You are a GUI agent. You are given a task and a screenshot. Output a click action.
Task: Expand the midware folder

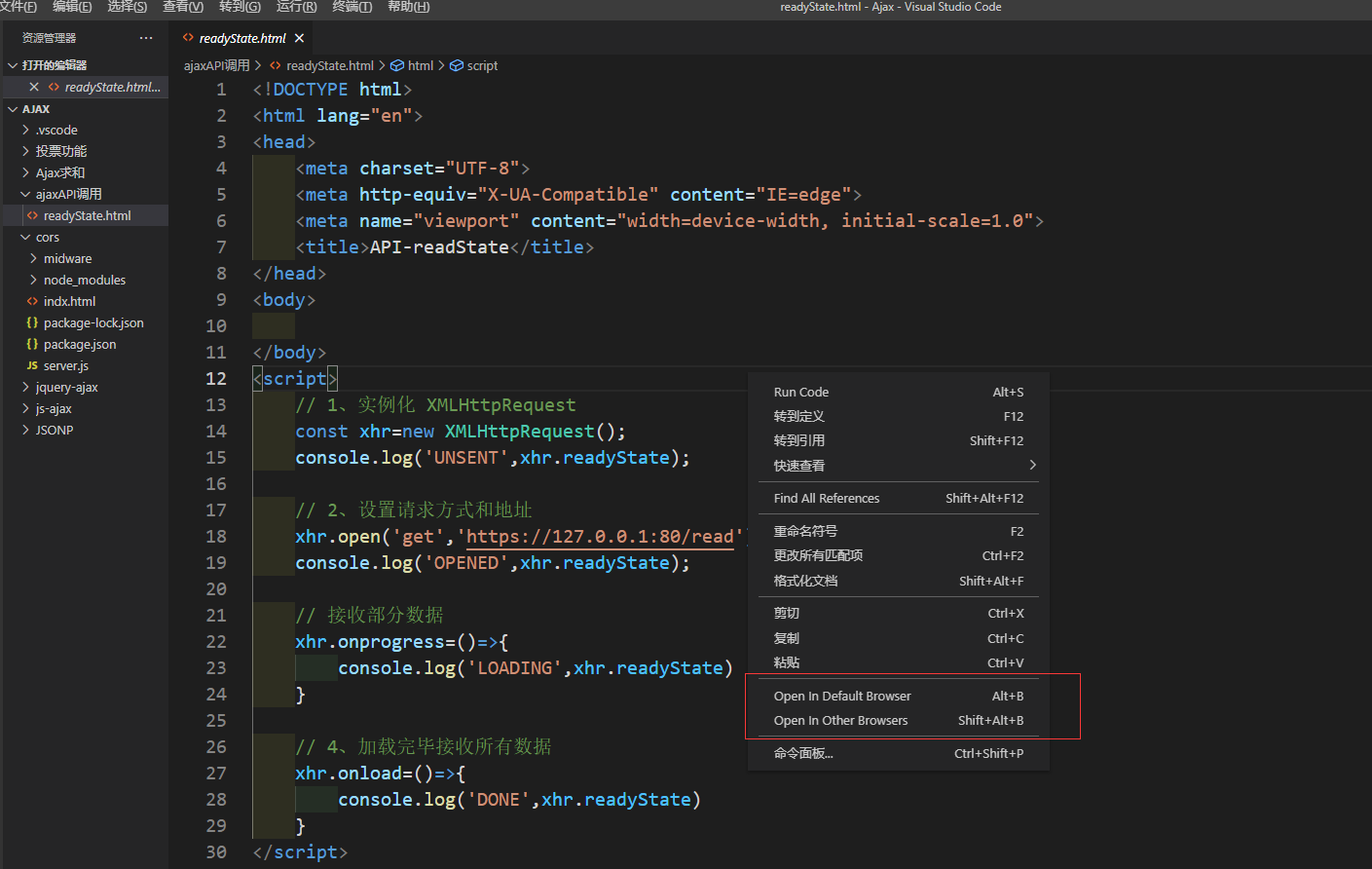(x=33, y=258)
